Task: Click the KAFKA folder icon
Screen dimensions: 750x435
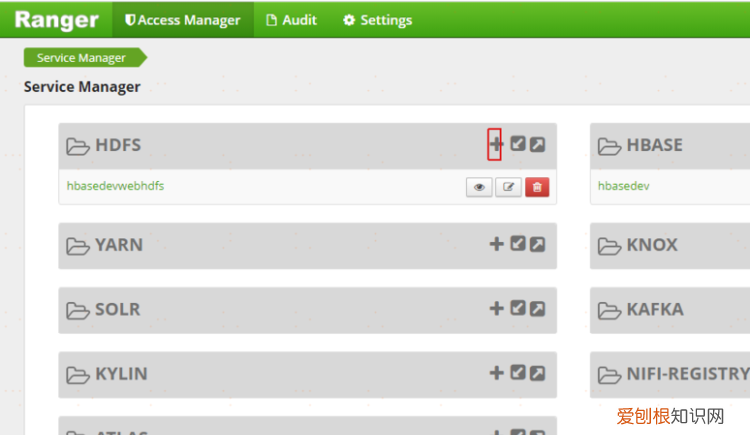Action: (x=609, y=311)
